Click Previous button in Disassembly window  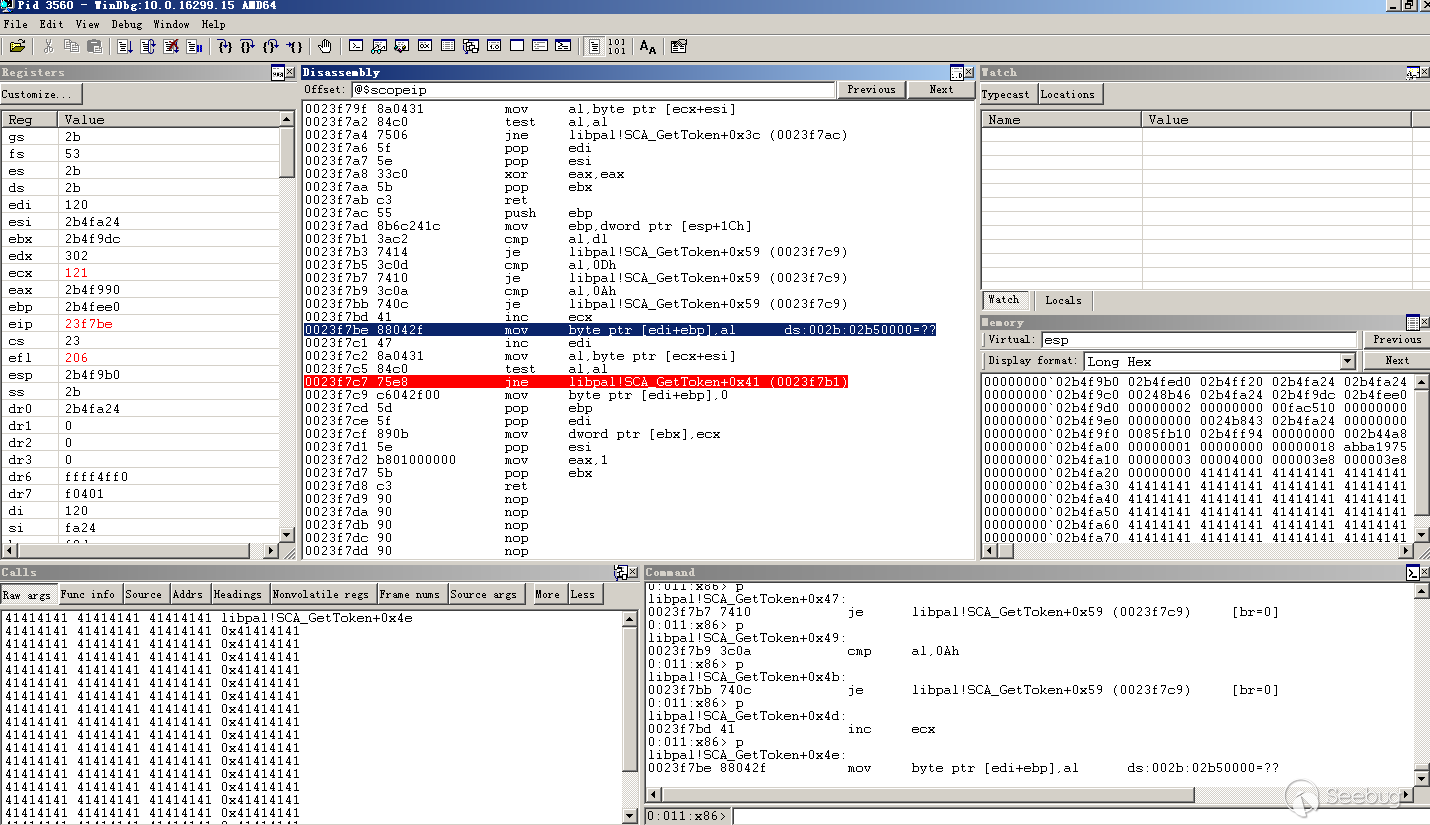(871, 89)
